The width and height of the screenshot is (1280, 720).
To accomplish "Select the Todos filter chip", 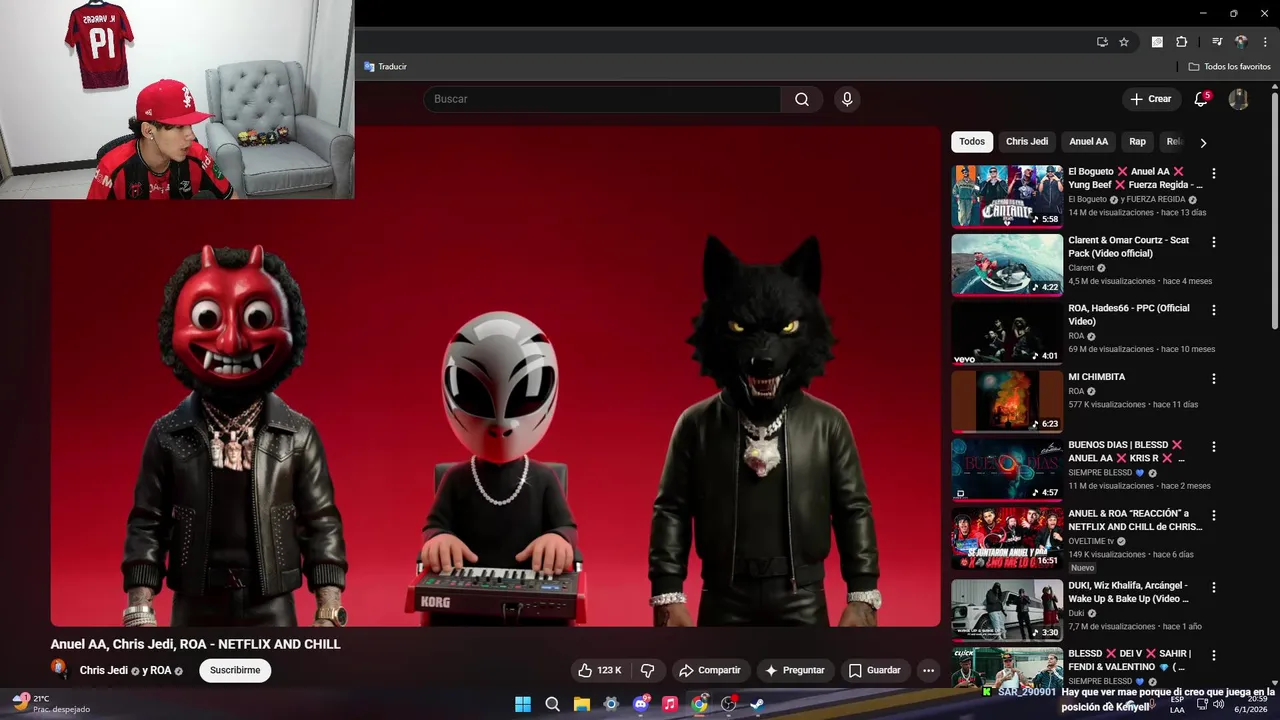I will coord(972,142).
